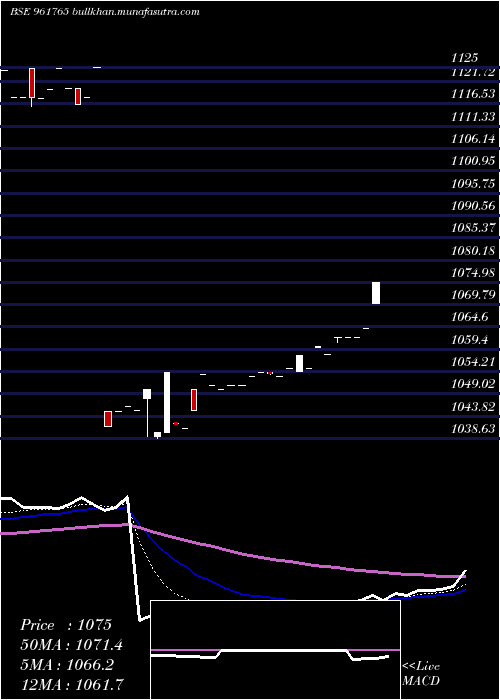Click the 1100.95 price level label
The height and width of the screenshot is (700, 500).
[473, 160]
